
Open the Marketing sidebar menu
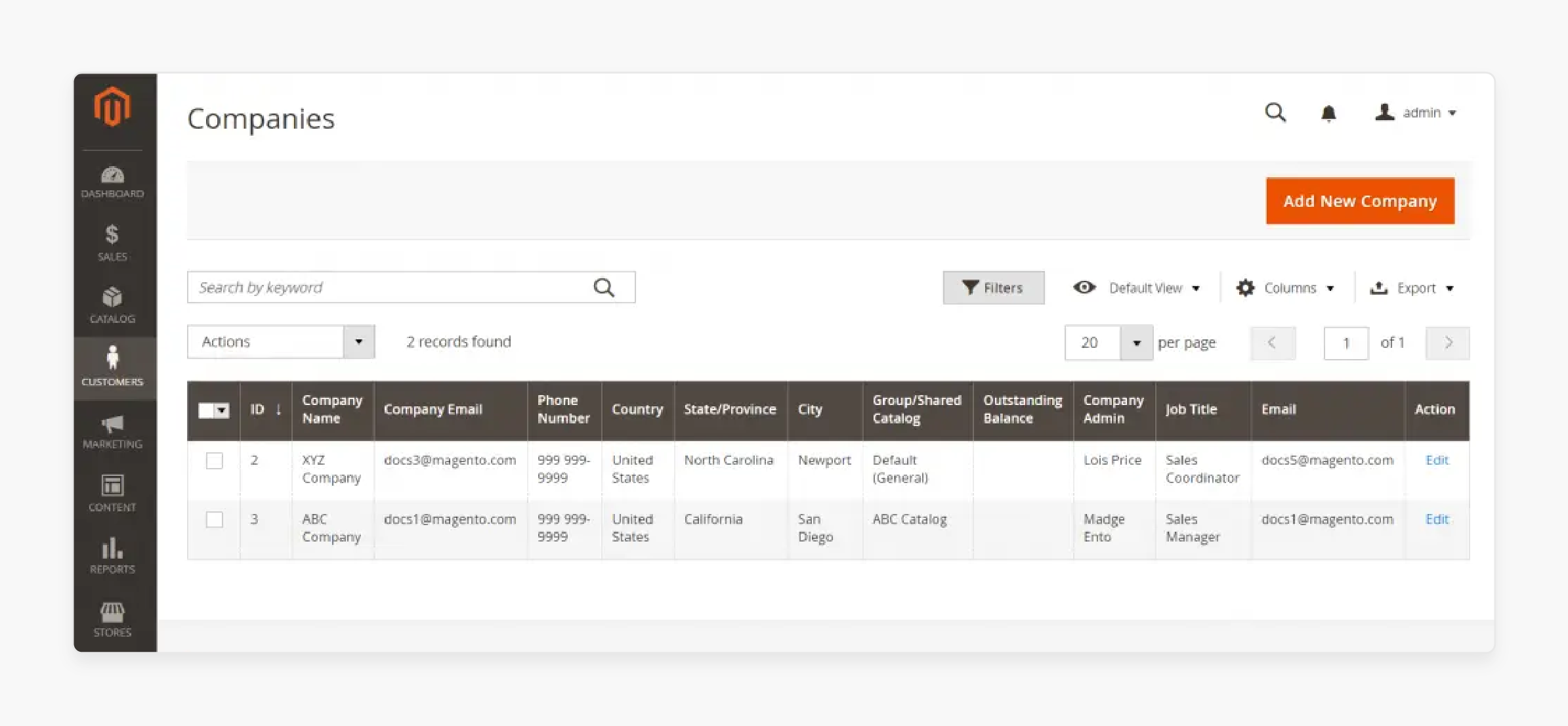(112, 431)
